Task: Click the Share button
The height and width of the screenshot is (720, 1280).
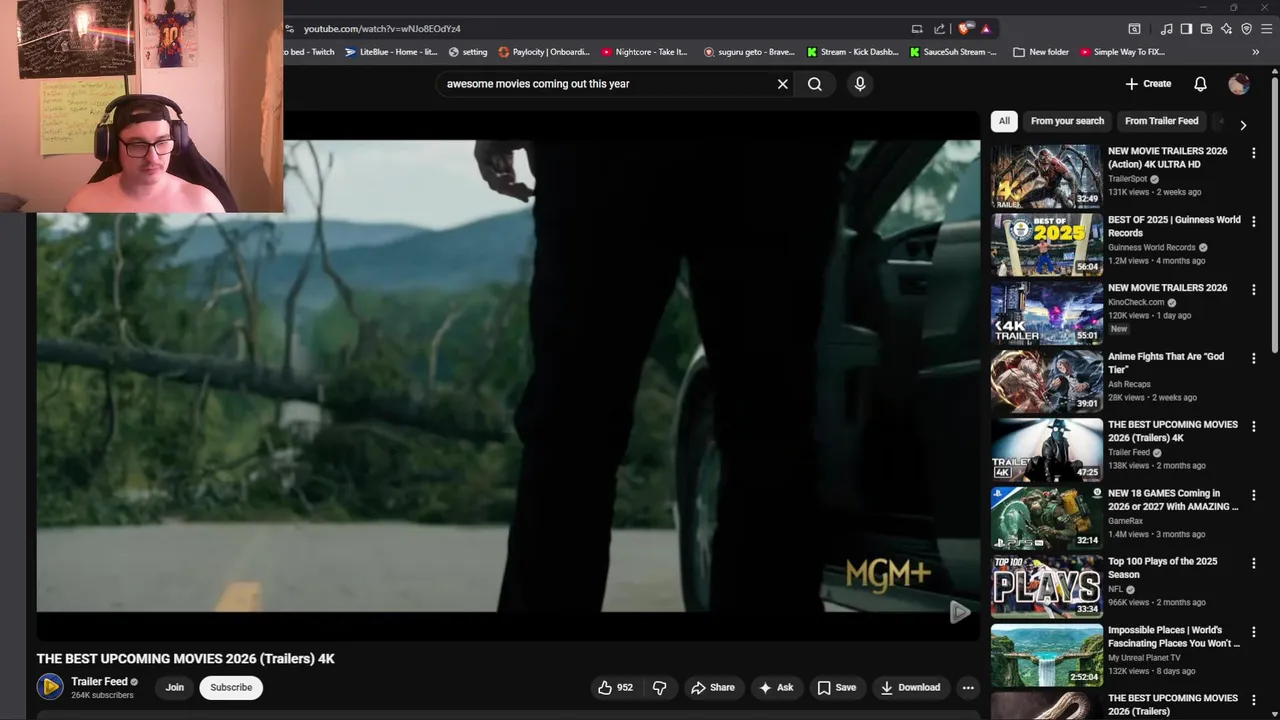Action: (x=713, y=688)
